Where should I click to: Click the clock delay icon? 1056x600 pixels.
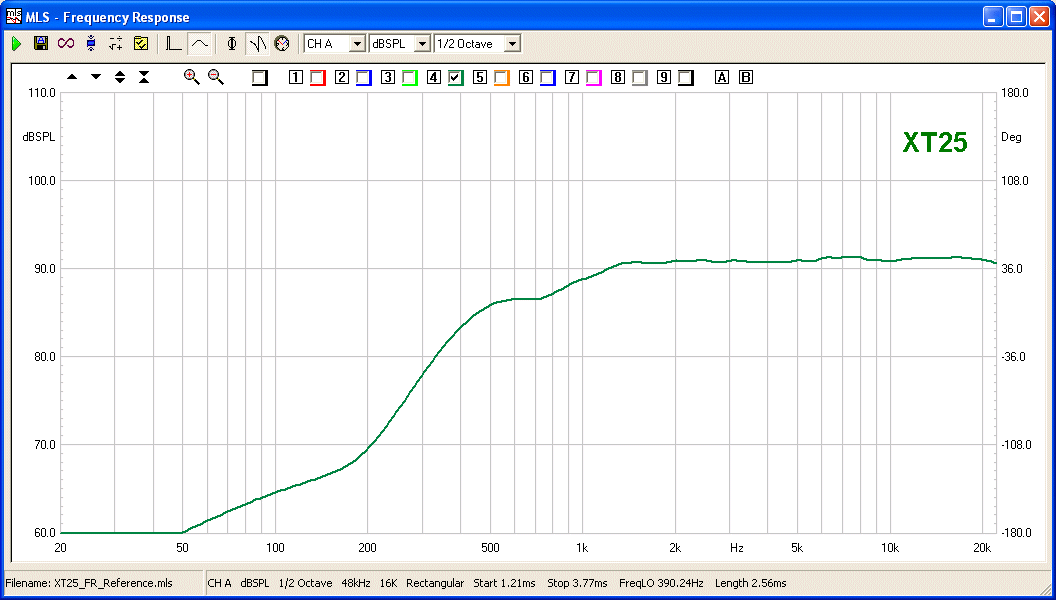coord(282,44)
